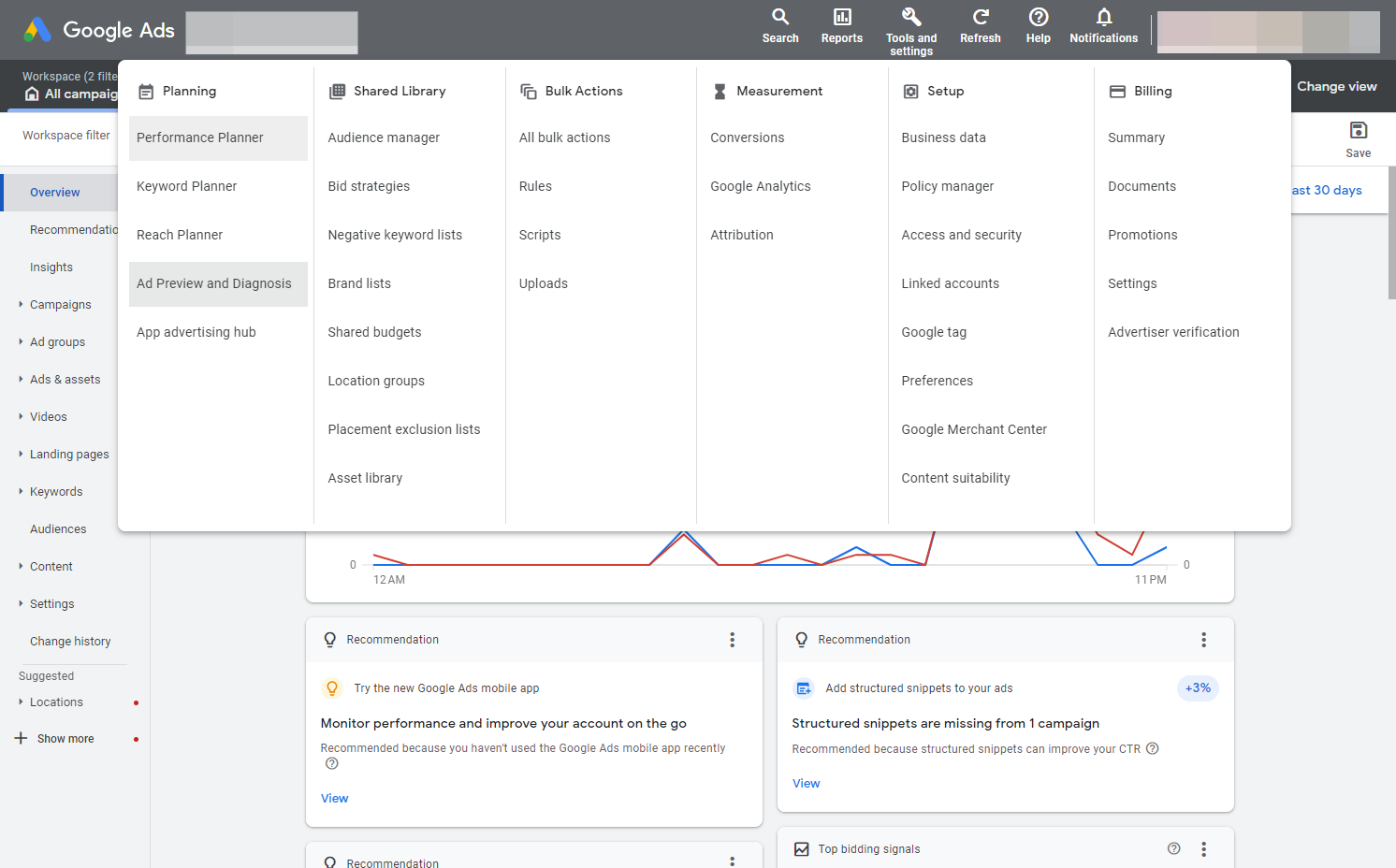Open the Help question mark icon
Viewport: 1396px width, 868px height.
(1039, 17)
